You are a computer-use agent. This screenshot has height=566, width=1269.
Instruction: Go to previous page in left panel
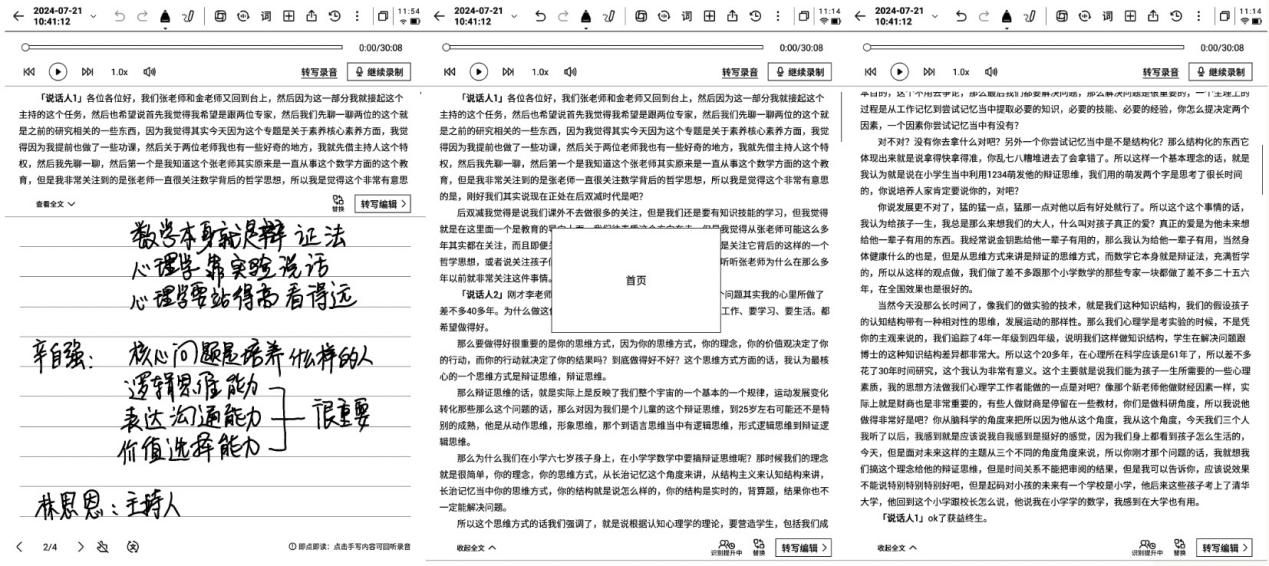19,547
